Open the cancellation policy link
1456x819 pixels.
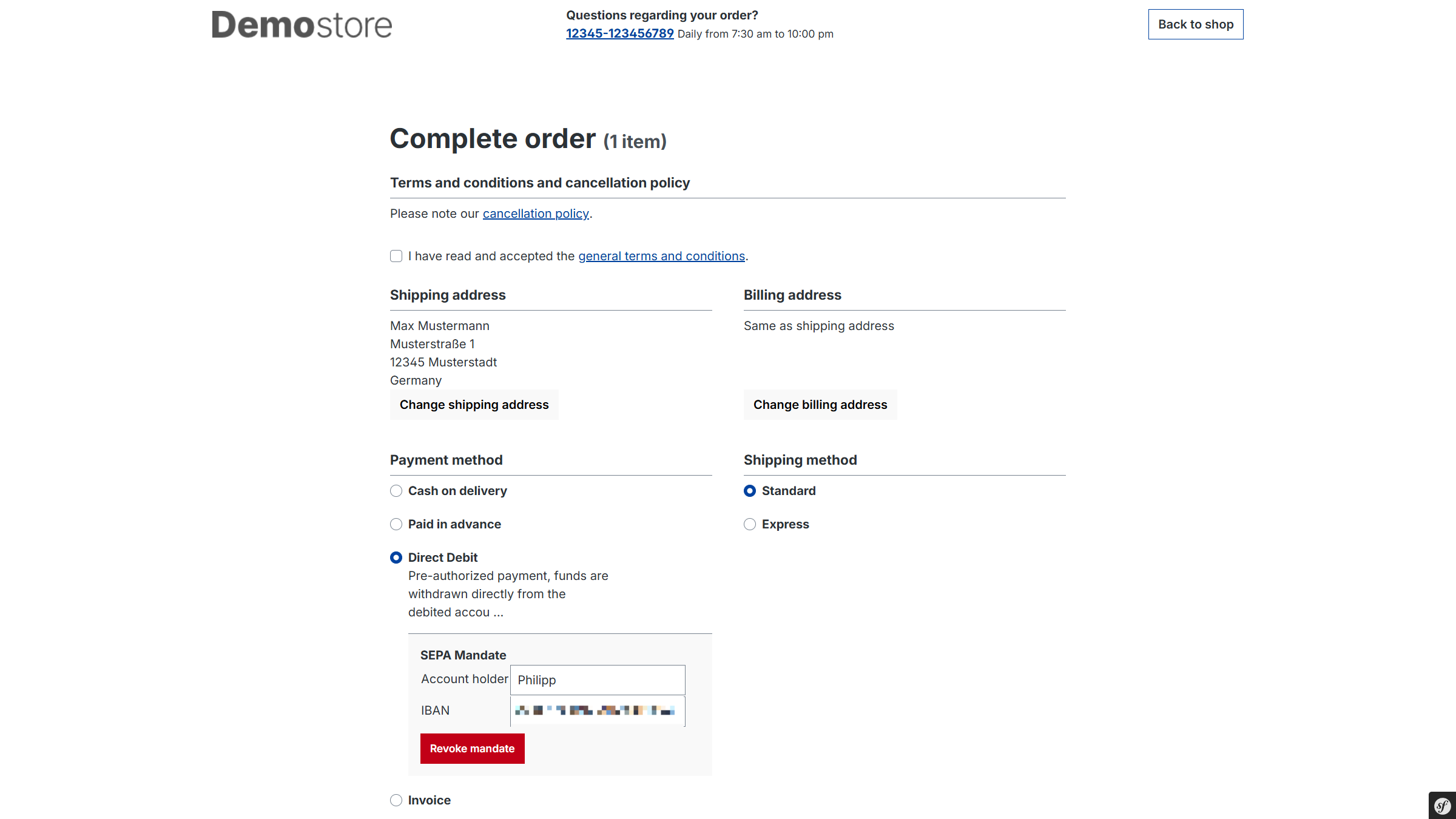coord(536,214)
